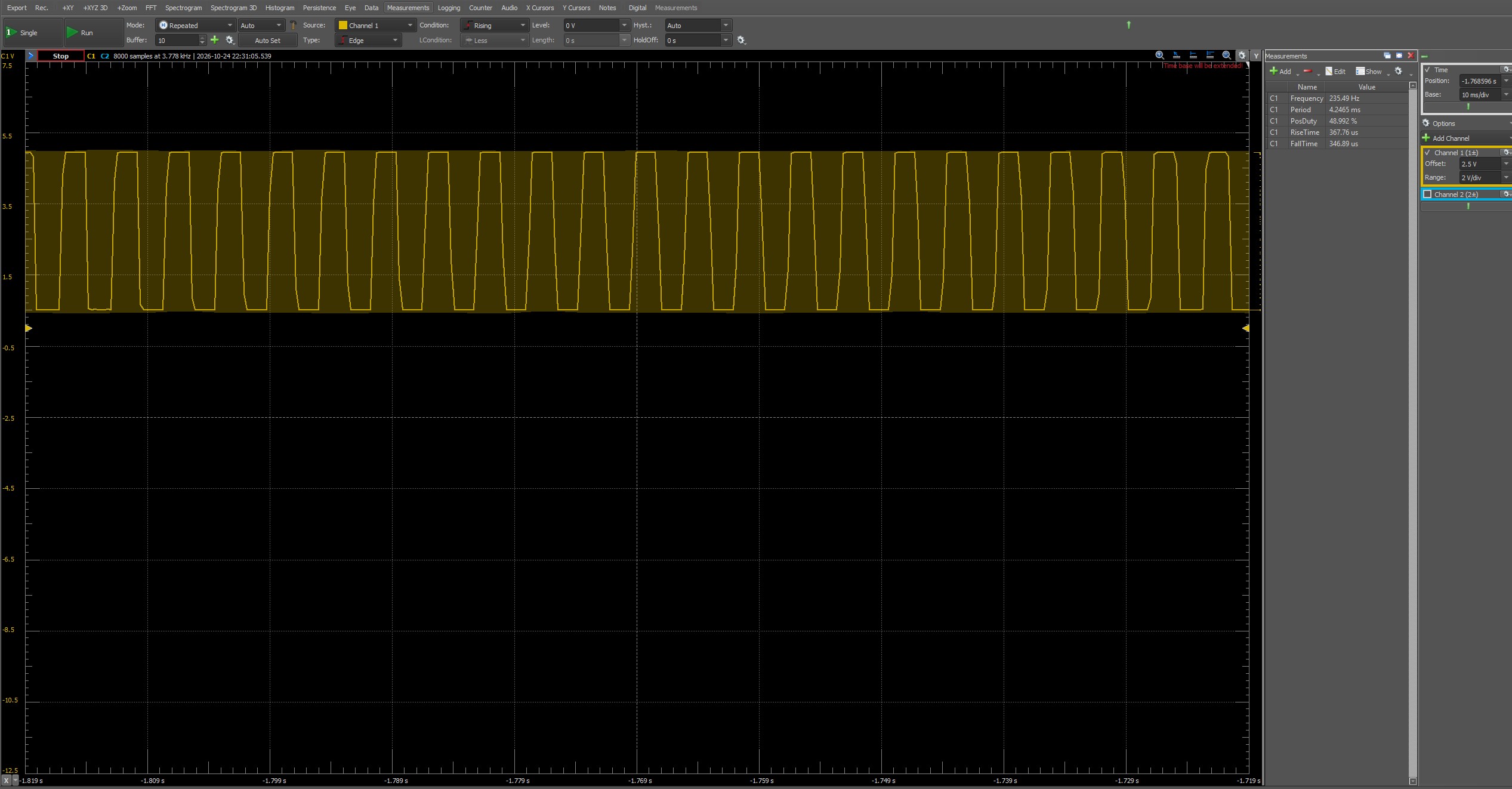
Task: Click the cursor-arrow quick measure icon above plot
Action: 1177,56
